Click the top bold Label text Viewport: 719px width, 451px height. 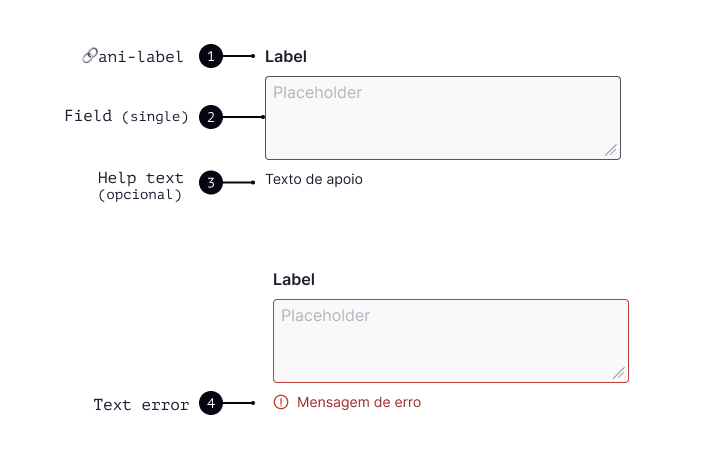tap(286, 57)
